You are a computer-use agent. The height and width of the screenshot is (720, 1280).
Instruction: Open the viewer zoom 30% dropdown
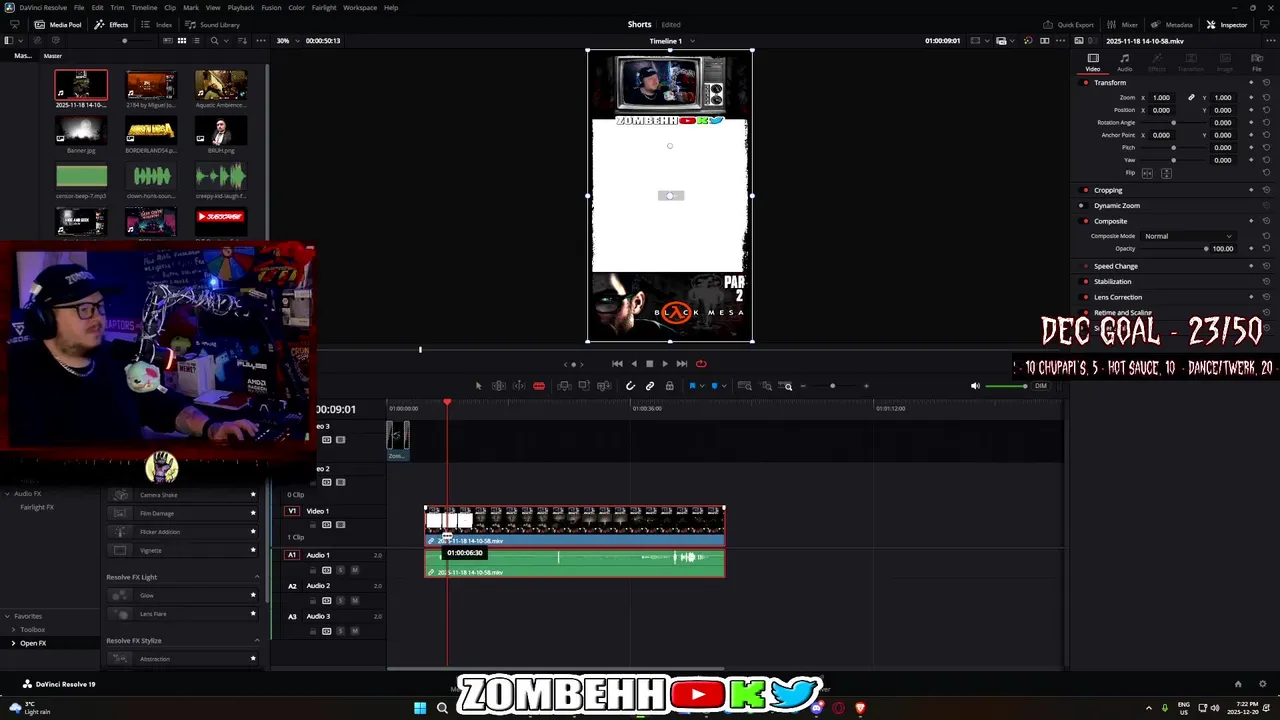(x=287, y=41)
